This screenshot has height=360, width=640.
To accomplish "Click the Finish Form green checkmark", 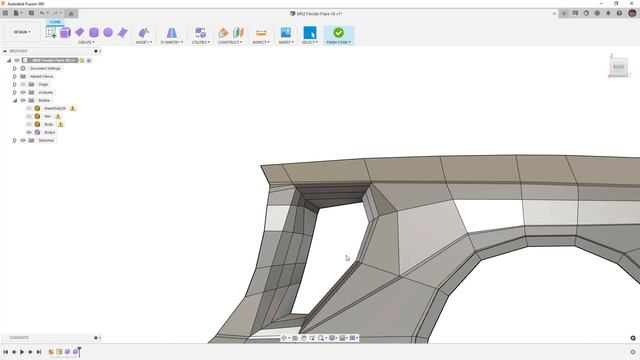I will [338, 32].
